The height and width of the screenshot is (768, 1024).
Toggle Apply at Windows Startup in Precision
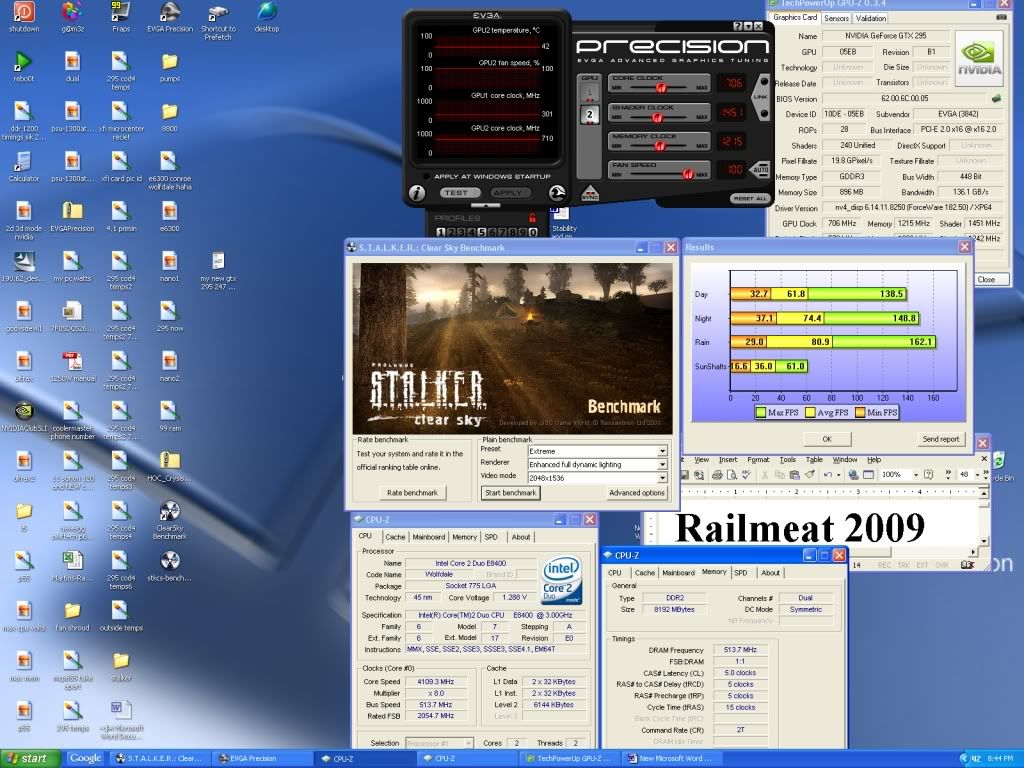[x=426, y=176]
